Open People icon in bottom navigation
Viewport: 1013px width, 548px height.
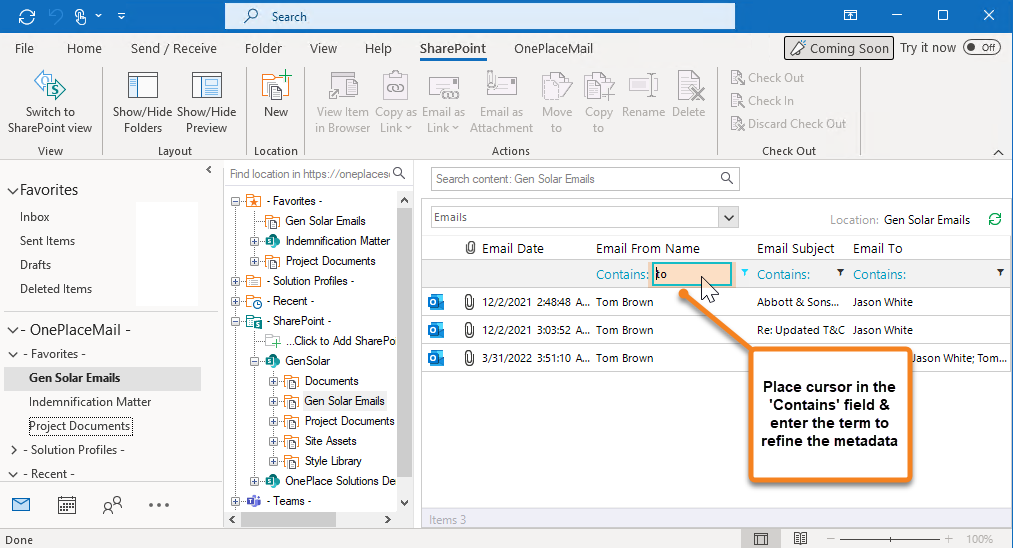click(112, 505)
